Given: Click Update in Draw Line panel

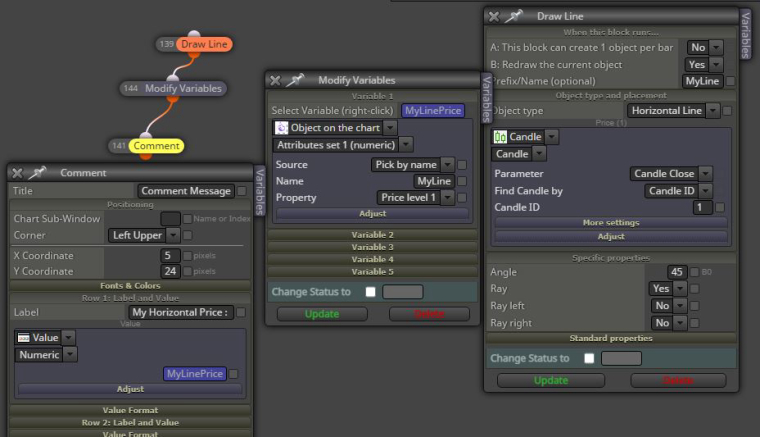Looking at the screenshot, I should pos(551,380).
